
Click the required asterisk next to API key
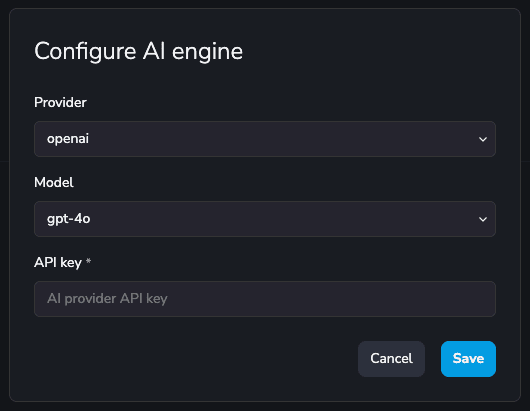(88, 261)
